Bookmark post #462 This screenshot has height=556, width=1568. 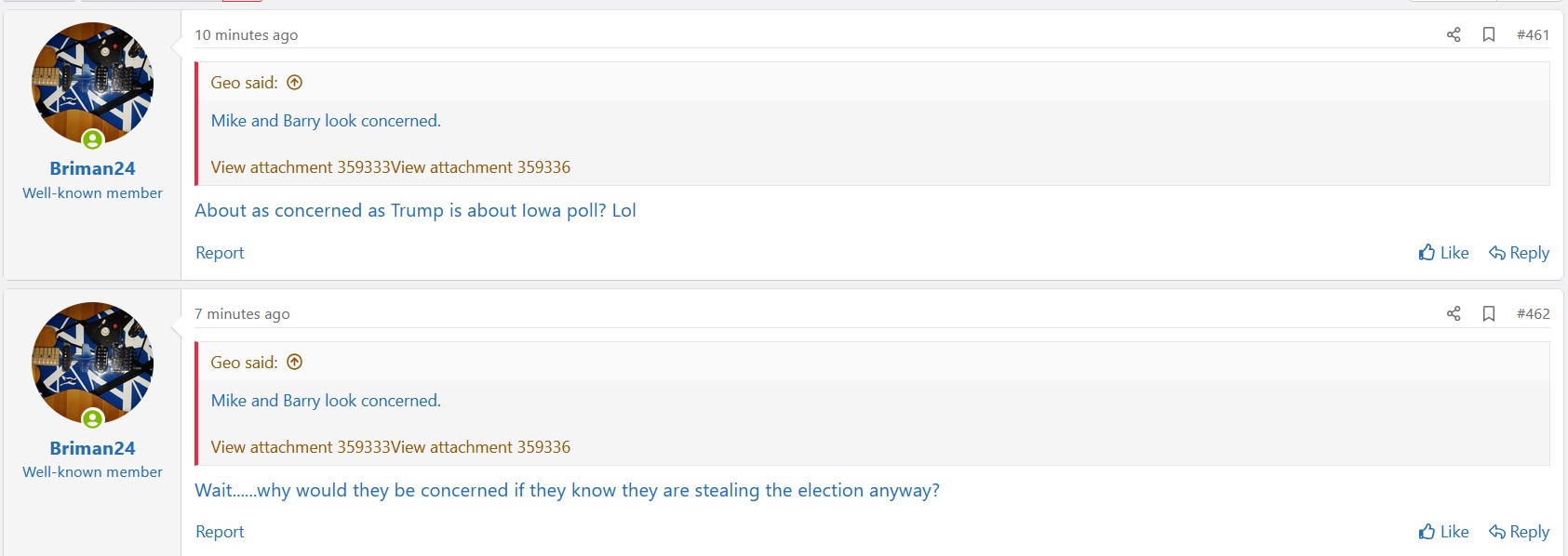(1489, 313)
